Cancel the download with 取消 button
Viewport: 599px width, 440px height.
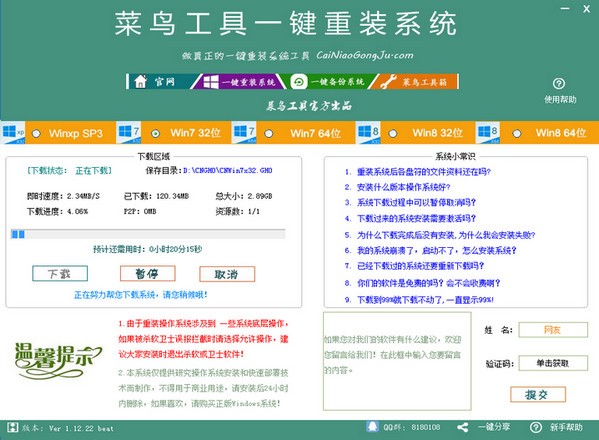(x=227, y=274)
